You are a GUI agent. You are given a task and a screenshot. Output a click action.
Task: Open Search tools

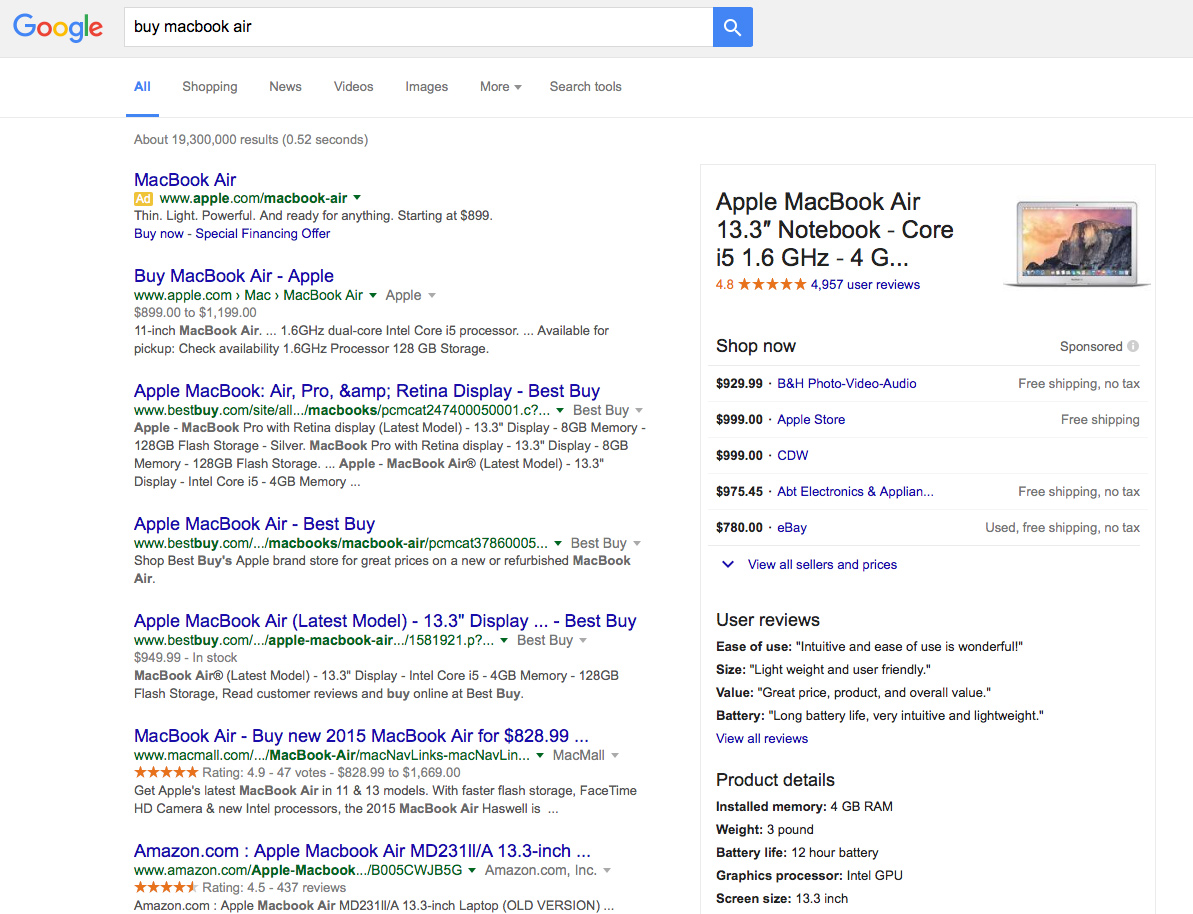point(586,87)
